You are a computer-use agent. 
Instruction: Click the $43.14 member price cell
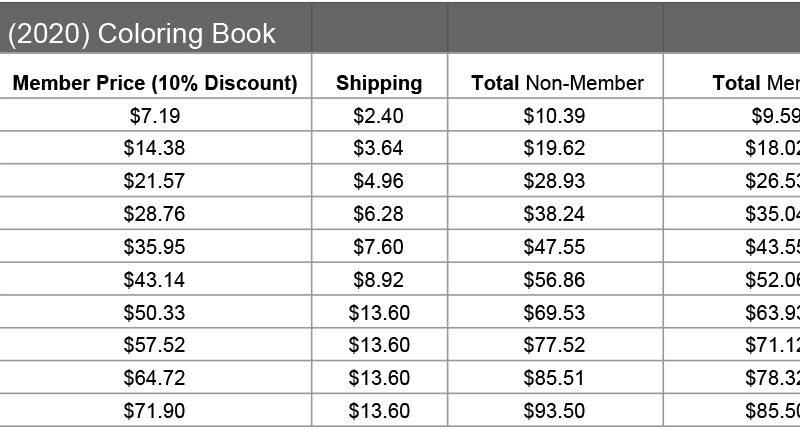(x=155, y=279)
